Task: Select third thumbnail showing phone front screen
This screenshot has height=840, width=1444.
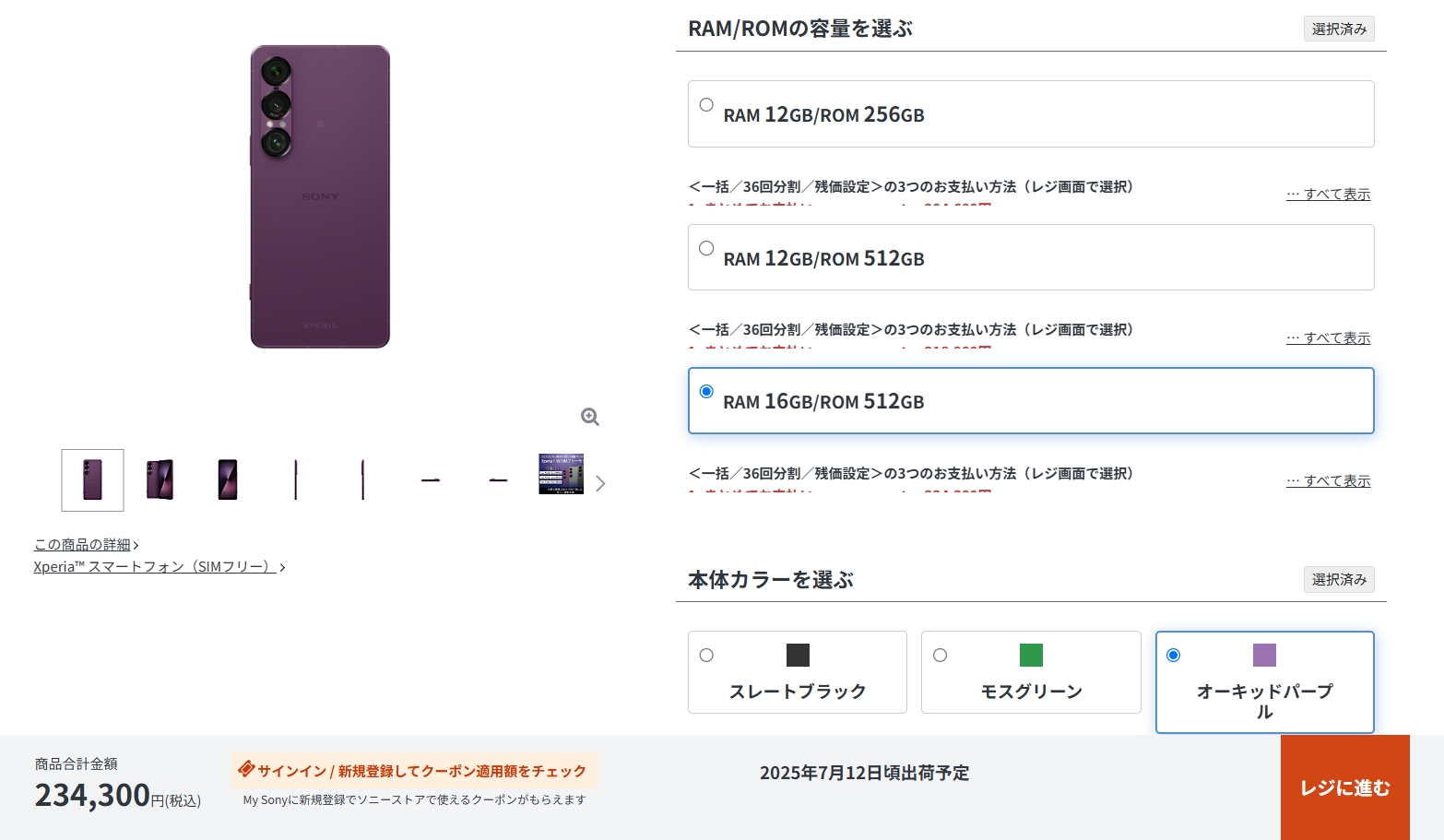Action: point(228,479)
